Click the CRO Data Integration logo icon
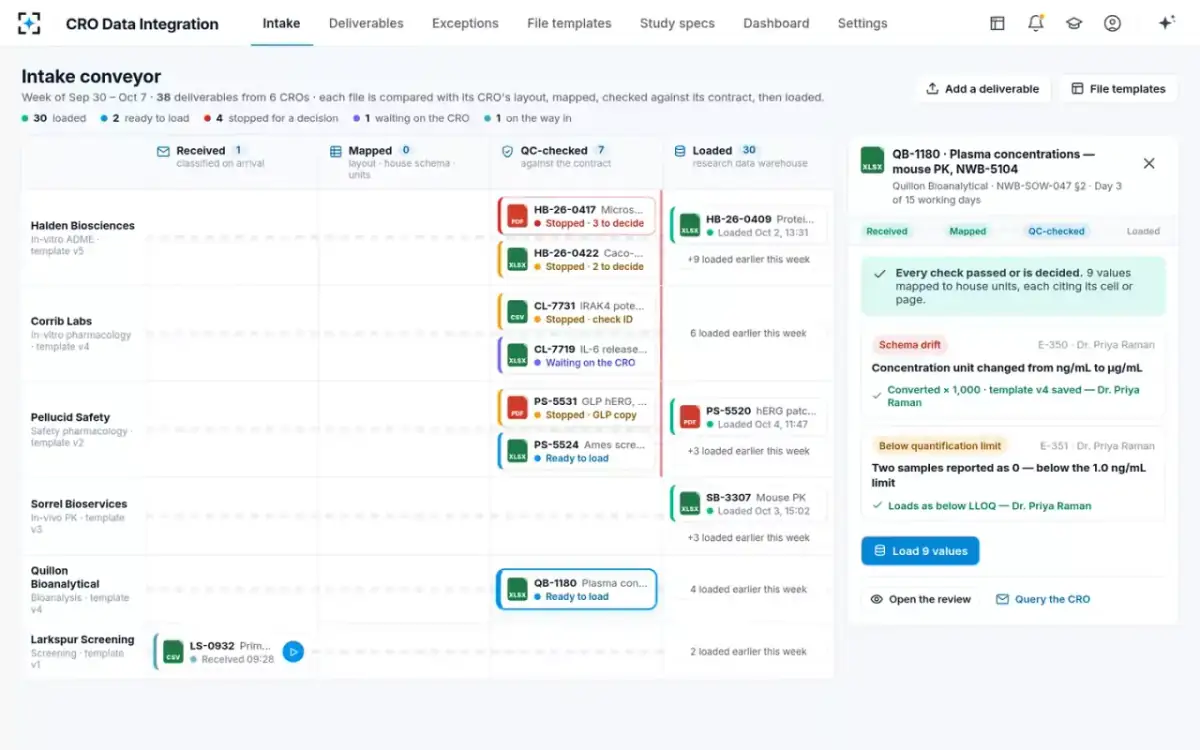 click(29, 23)
